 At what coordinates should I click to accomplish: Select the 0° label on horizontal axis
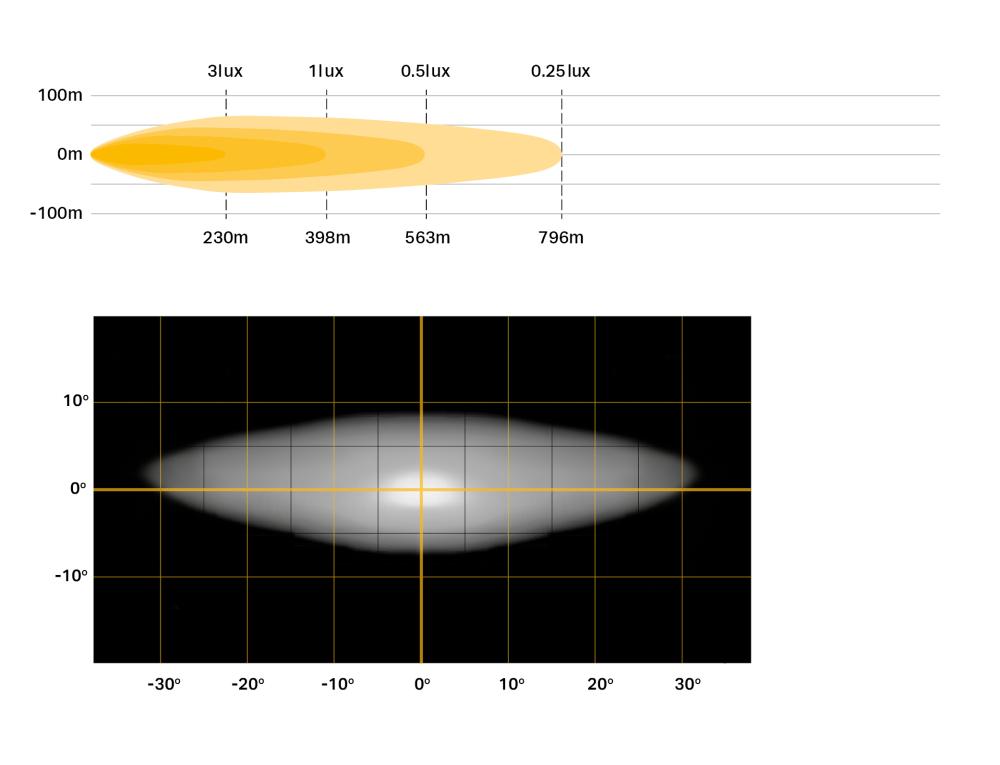point(422,684)
